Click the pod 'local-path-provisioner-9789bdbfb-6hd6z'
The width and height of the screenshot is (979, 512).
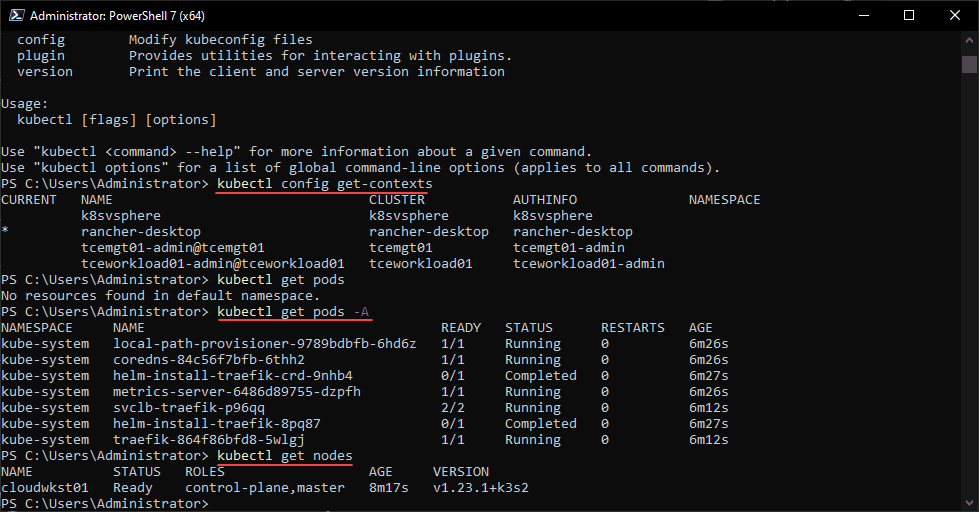point(264,344)
